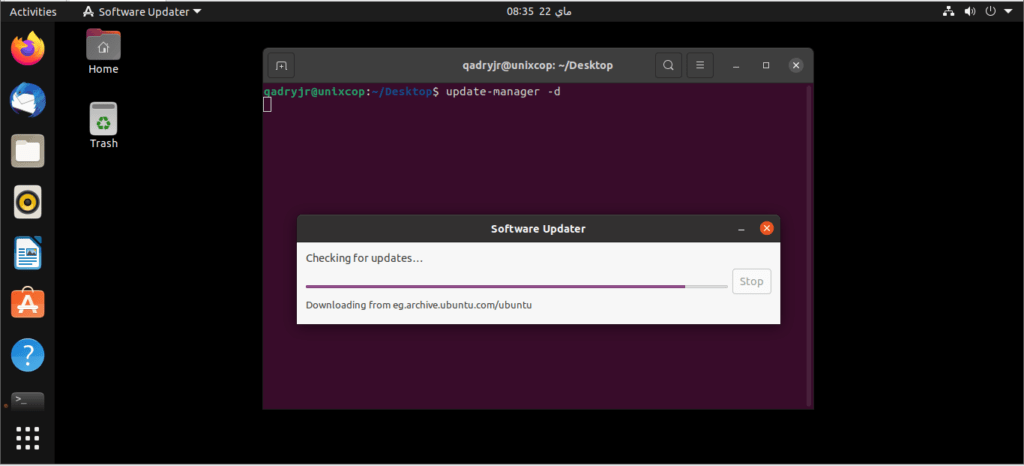Click the update checking progress bar
Image resolution: width=1024 pixels, height=466 pixels.
(517, 286)
